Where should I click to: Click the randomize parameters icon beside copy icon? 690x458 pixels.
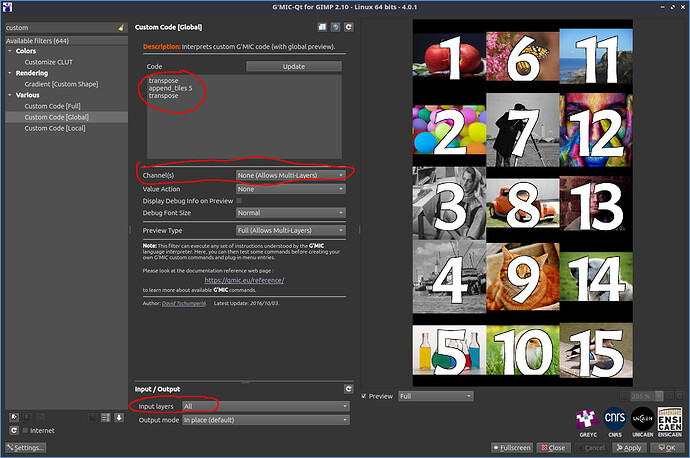(x=335, y=27)
